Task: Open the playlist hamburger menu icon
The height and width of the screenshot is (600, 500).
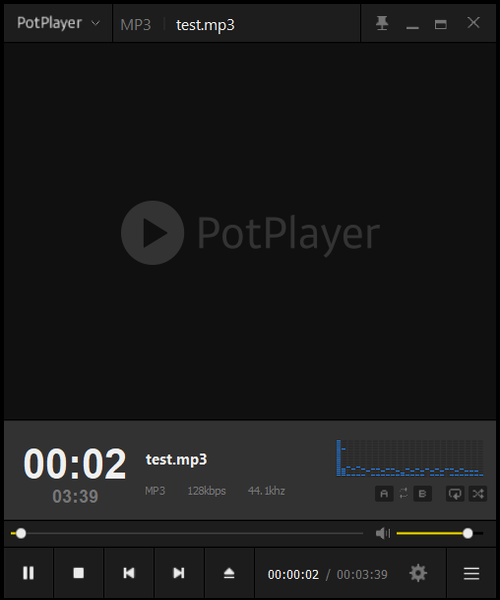Action: coord(471,573)
